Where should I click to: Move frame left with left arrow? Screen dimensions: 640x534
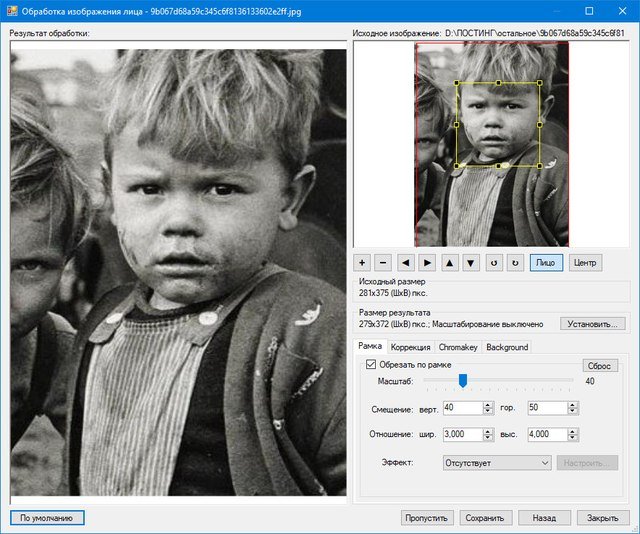406,263
